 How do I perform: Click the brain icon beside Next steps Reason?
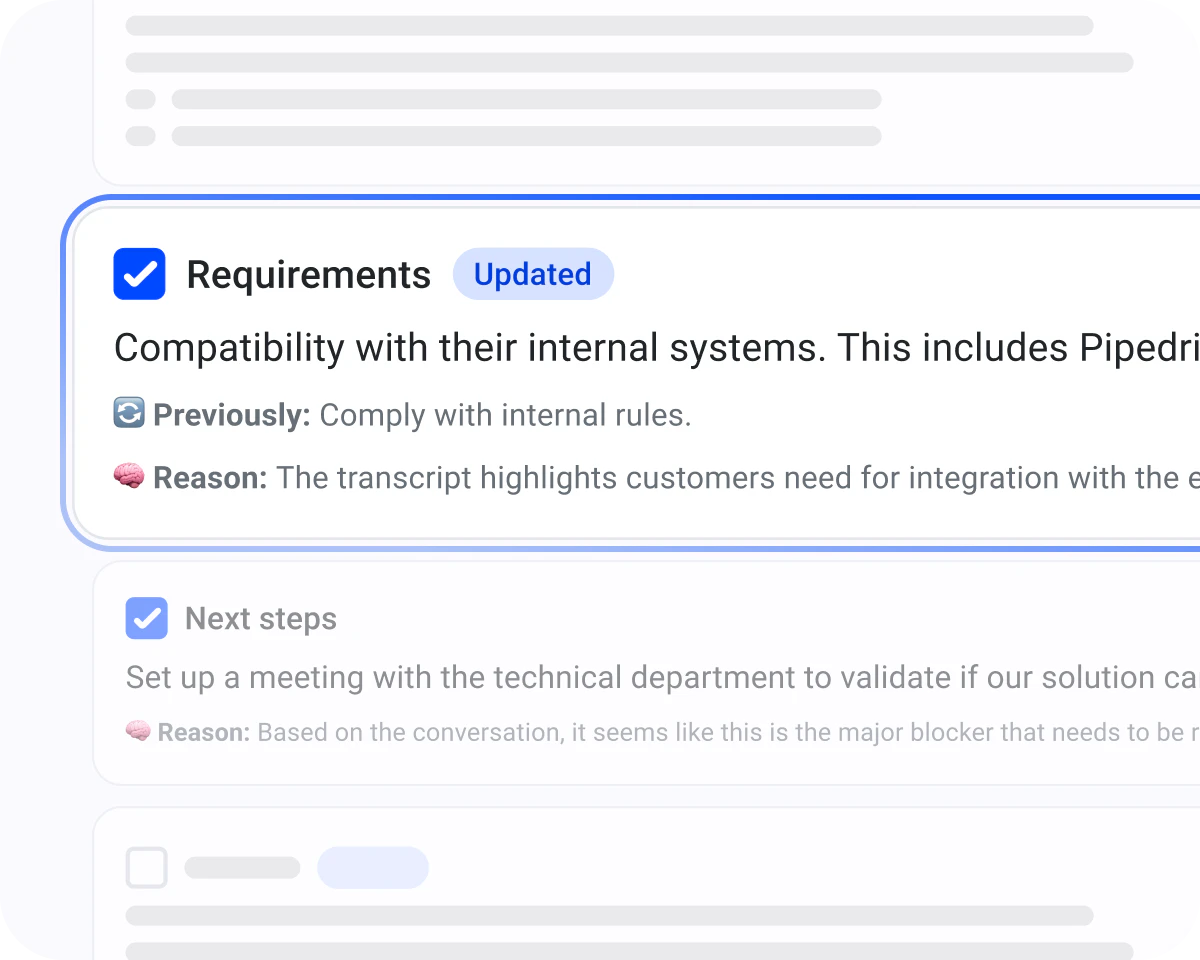click(x=137, y=732)
